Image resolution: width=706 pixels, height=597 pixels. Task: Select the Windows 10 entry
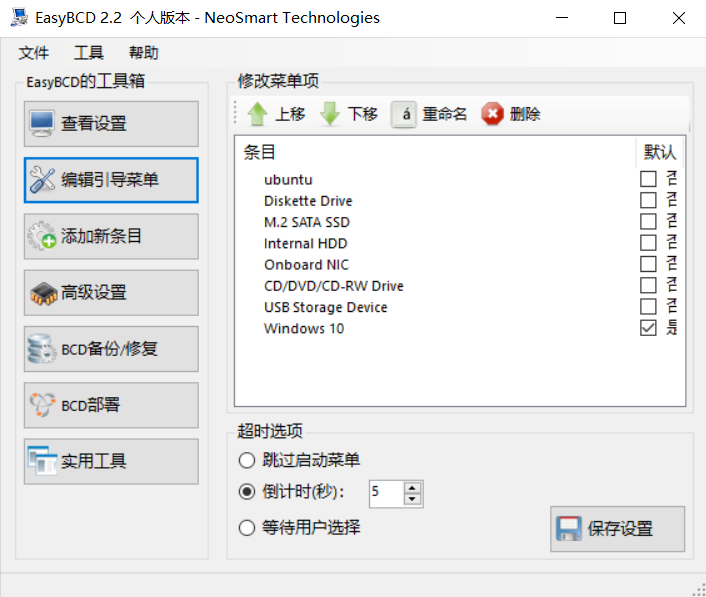[x=304, y=329]
